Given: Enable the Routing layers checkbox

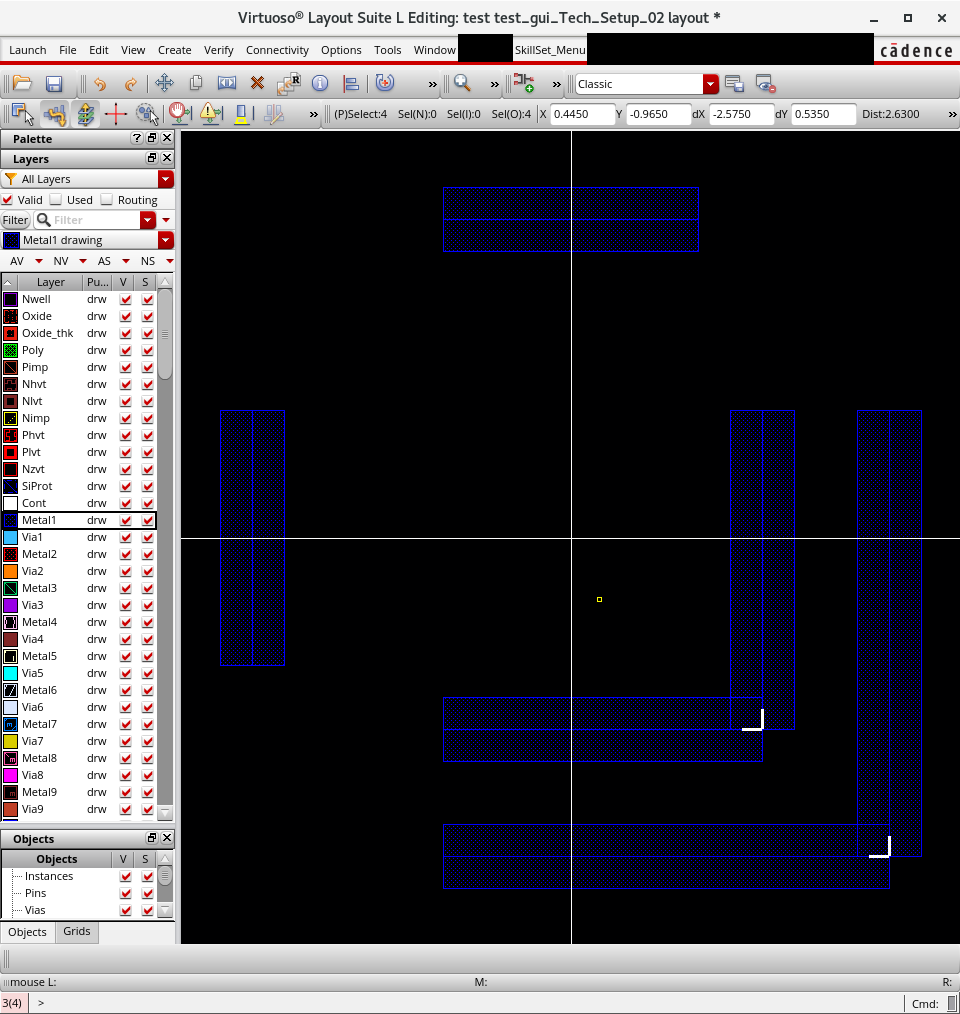Looking at the screenshot, I should (107, 200).
